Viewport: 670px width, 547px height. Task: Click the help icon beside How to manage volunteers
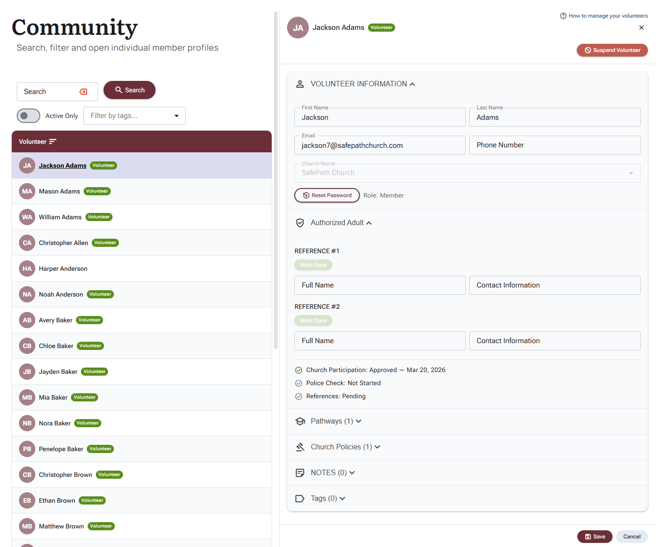(563, 16)
